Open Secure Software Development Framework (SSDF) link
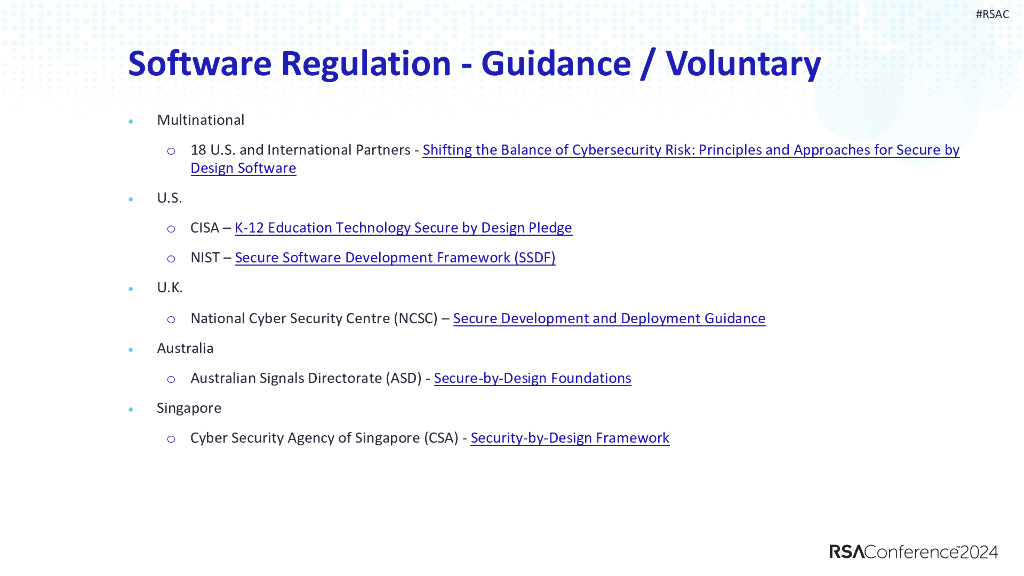This screenshot has width=1024, height=576. point(395,258)
